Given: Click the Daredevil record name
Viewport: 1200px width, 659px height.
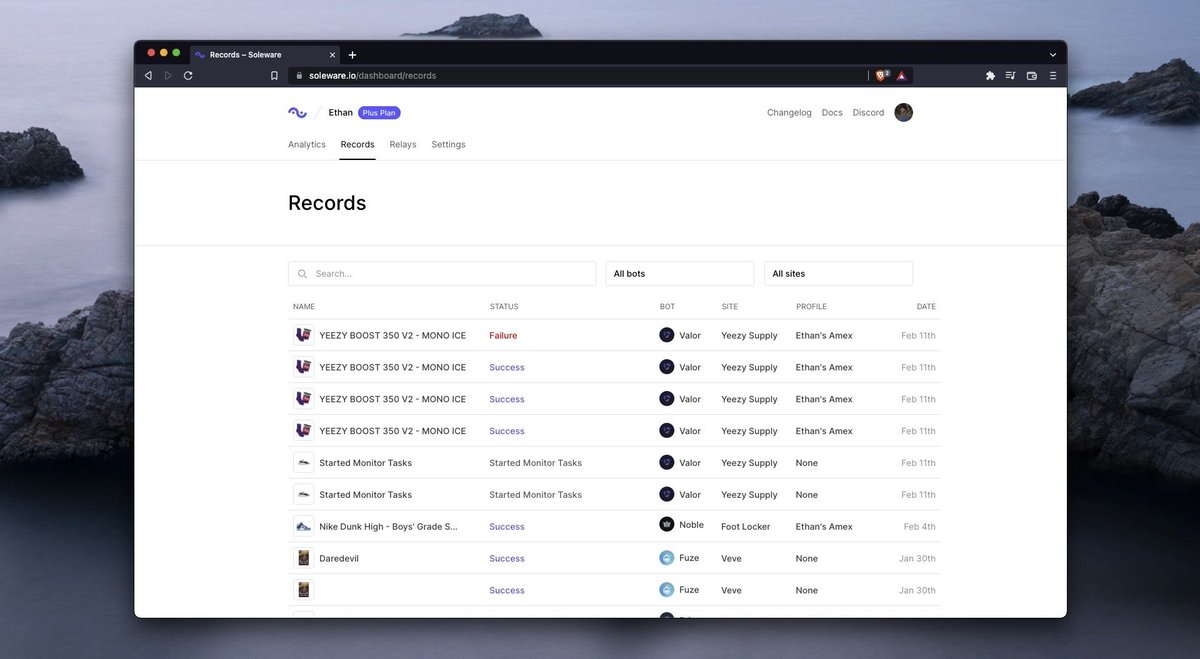Looking at the screenshot, I should pyautogui.click(x=339, y=558).
